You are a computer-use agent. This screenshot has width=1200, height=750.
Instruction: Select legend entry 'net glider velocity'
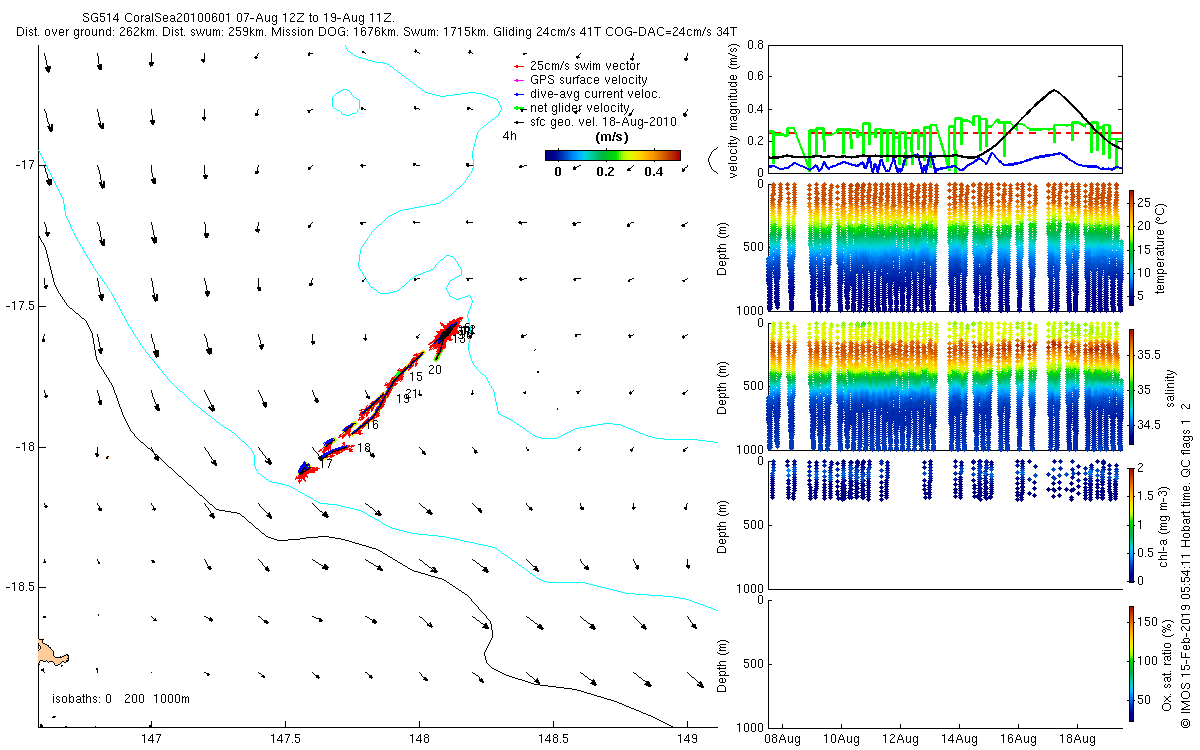pos(580,107)
